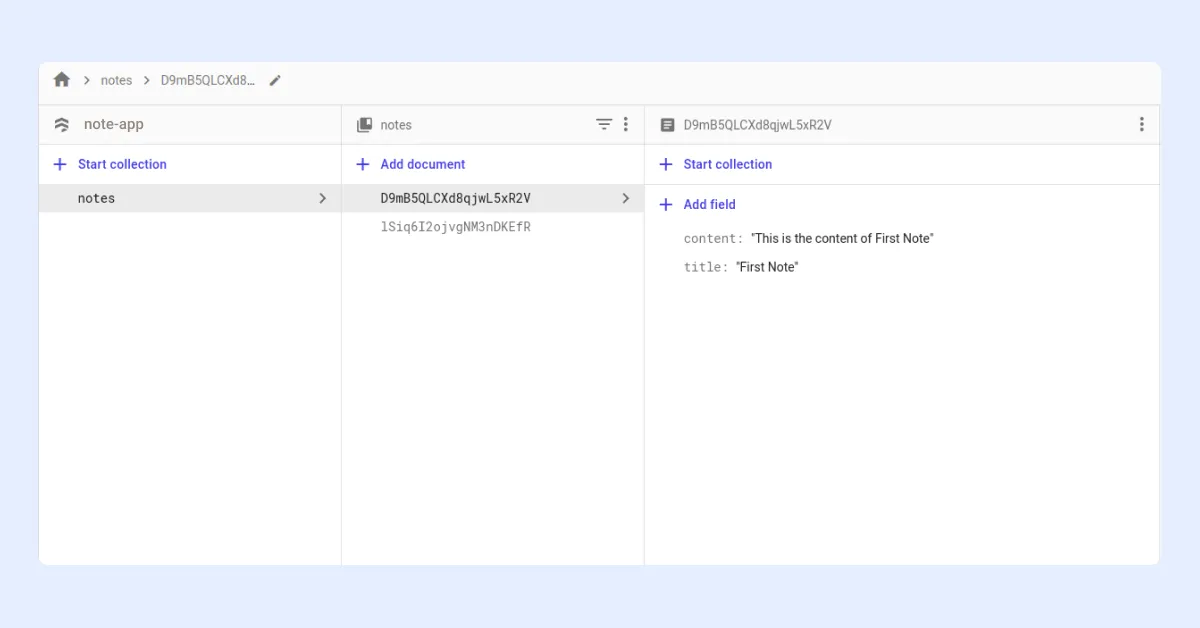1200x628 pixels.
Task: Click the pencil edit path icon
Action: pos(276,80)
